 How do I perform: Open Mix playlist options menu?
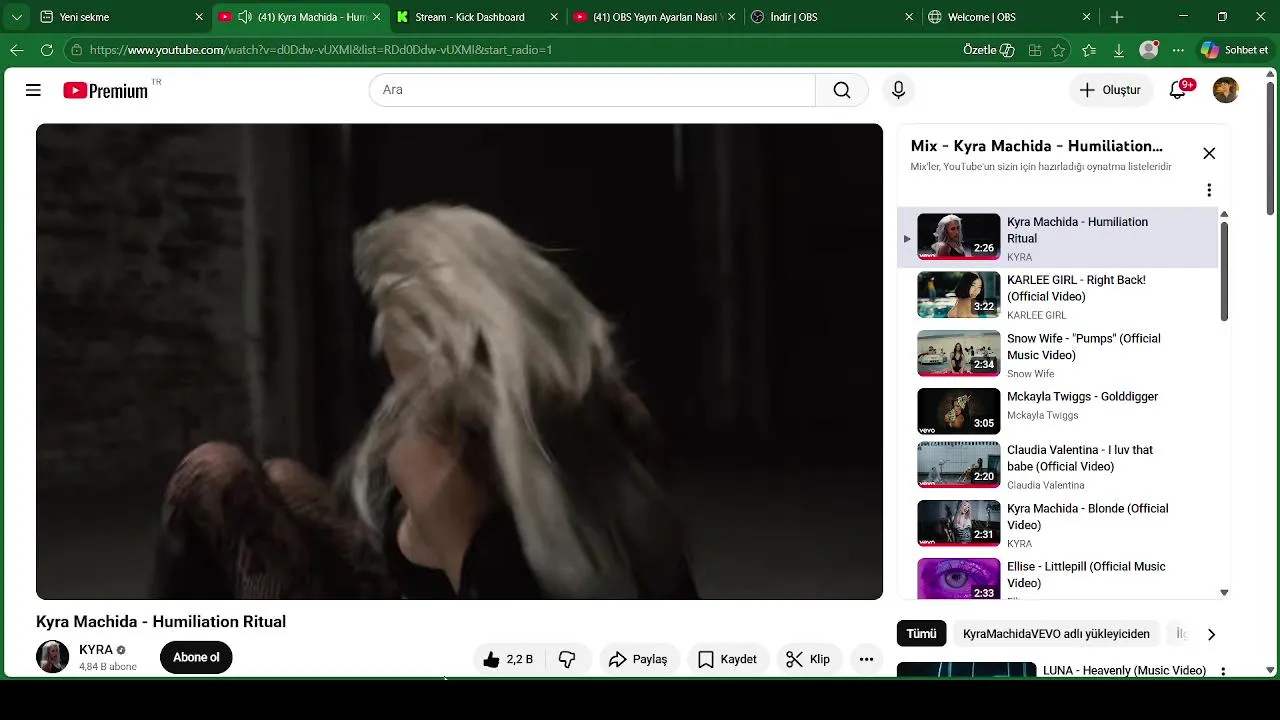[x=1209, y=190]
